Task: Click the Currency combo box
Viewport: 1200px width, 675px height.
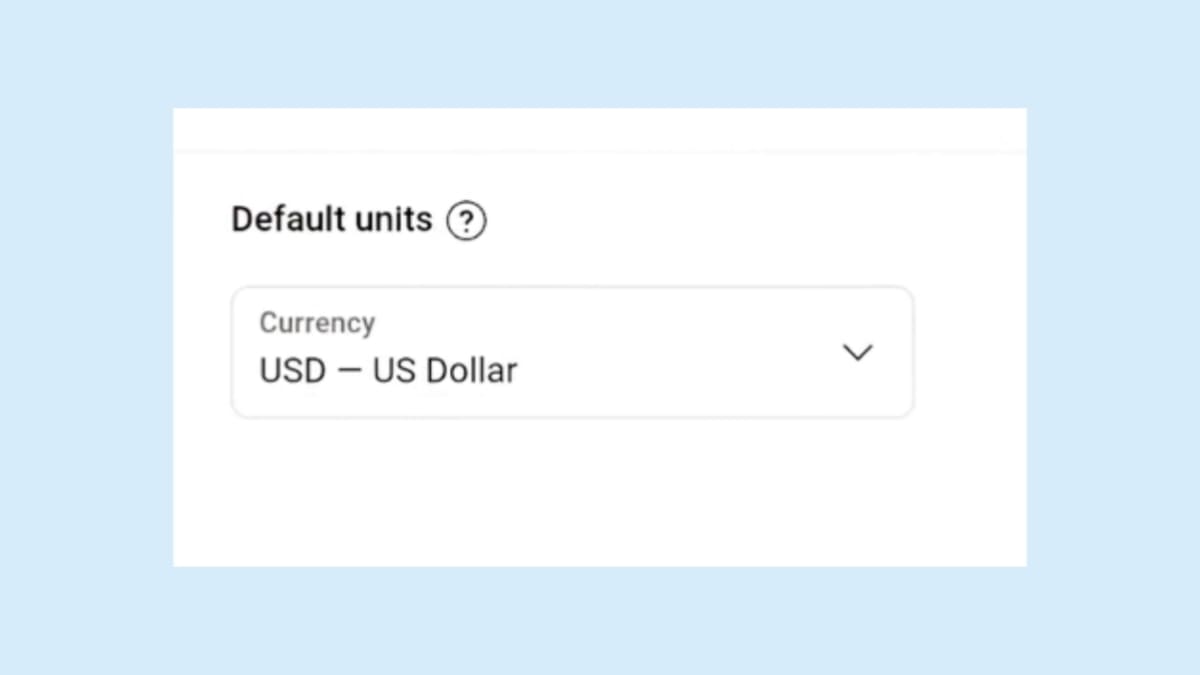Action: tap(572, 352)
